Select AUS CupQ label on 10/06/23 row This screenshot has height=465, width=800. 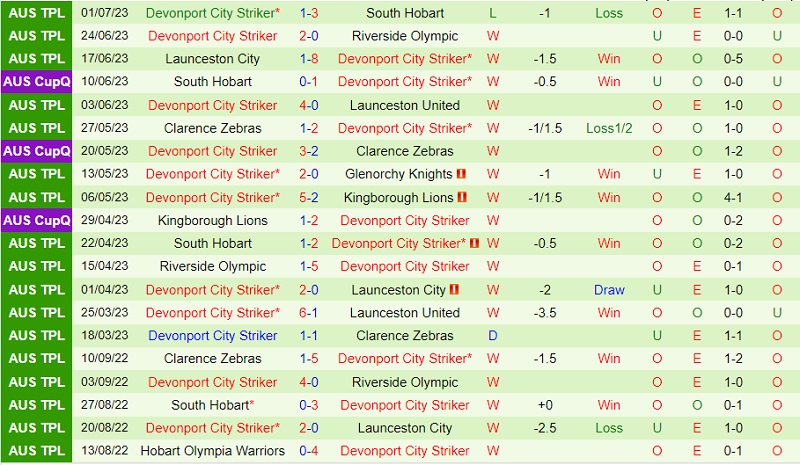click(37, 82)
